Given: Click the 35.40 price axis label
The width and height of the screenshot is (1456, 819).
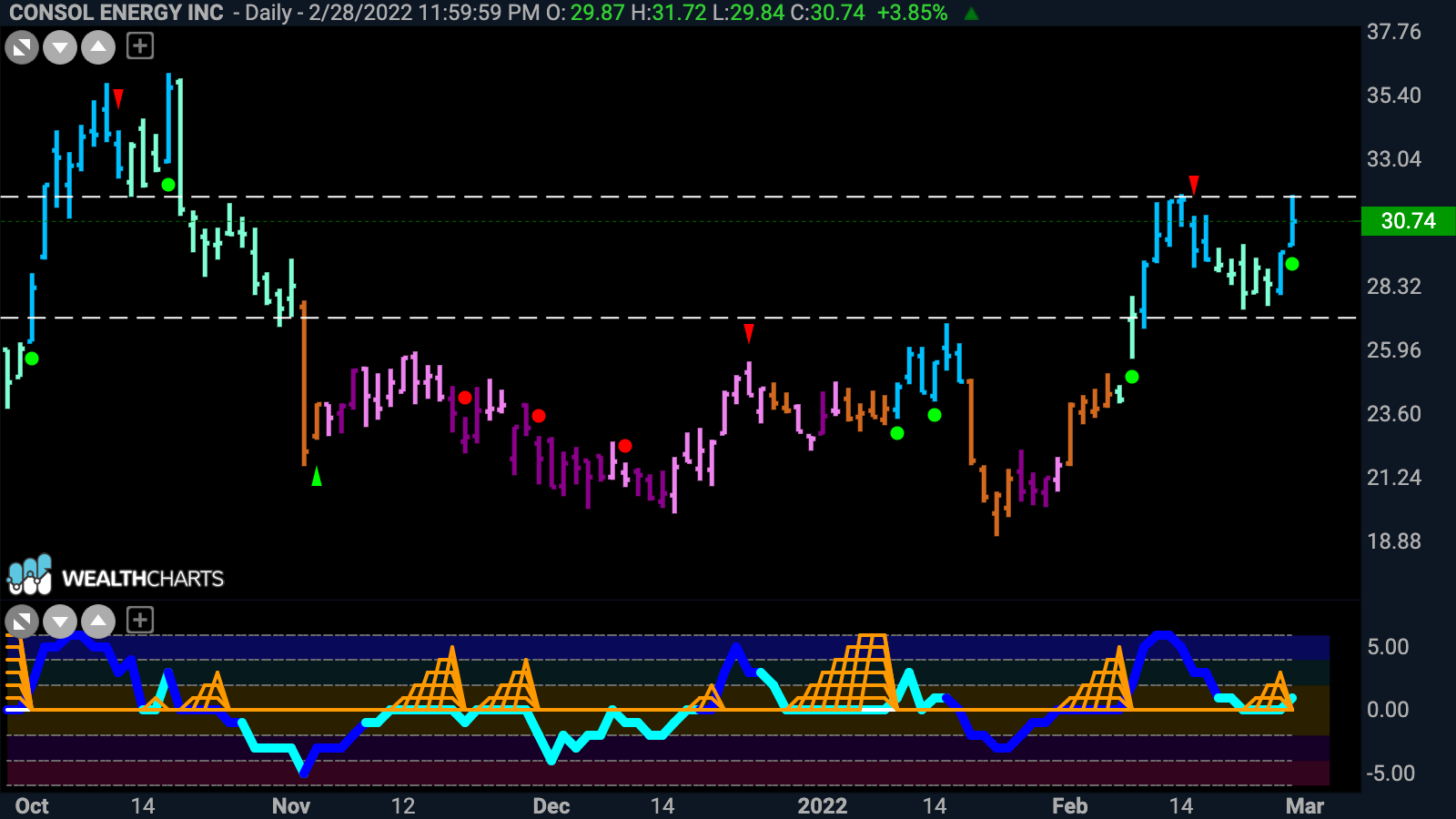Looking at the screenshot, I should [x=1393, y=96].
